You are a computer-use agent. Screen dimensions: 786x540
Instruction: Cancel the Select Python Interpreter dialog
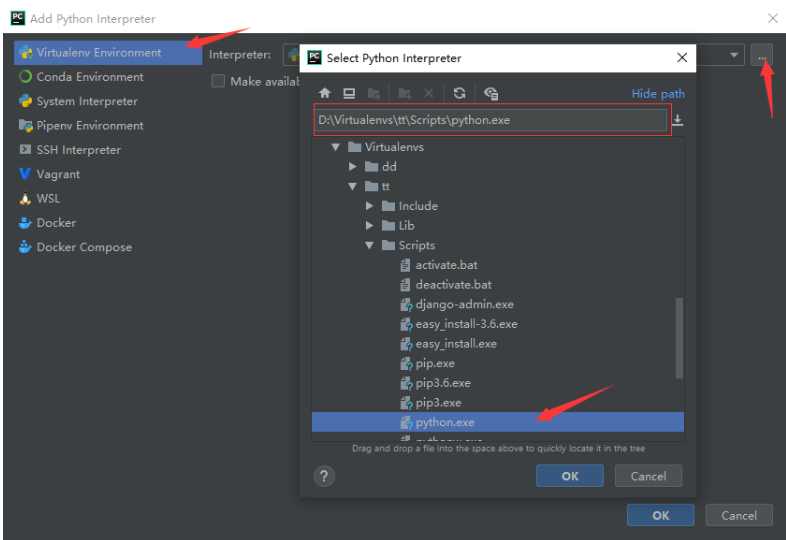(x=648, y=476)
